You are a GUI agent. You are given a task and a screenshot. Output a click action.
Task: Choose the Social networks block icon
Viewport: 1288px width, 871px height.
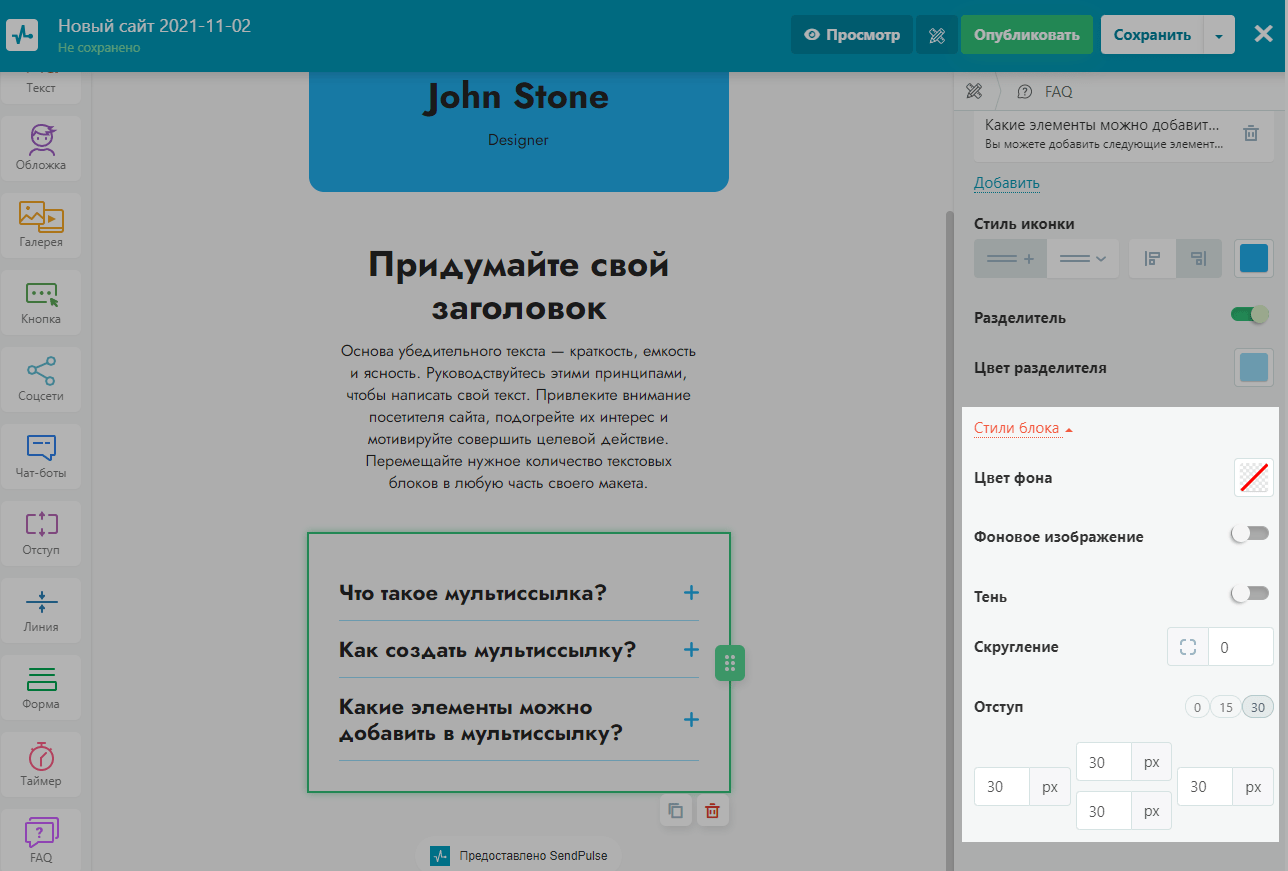[41, 377]
